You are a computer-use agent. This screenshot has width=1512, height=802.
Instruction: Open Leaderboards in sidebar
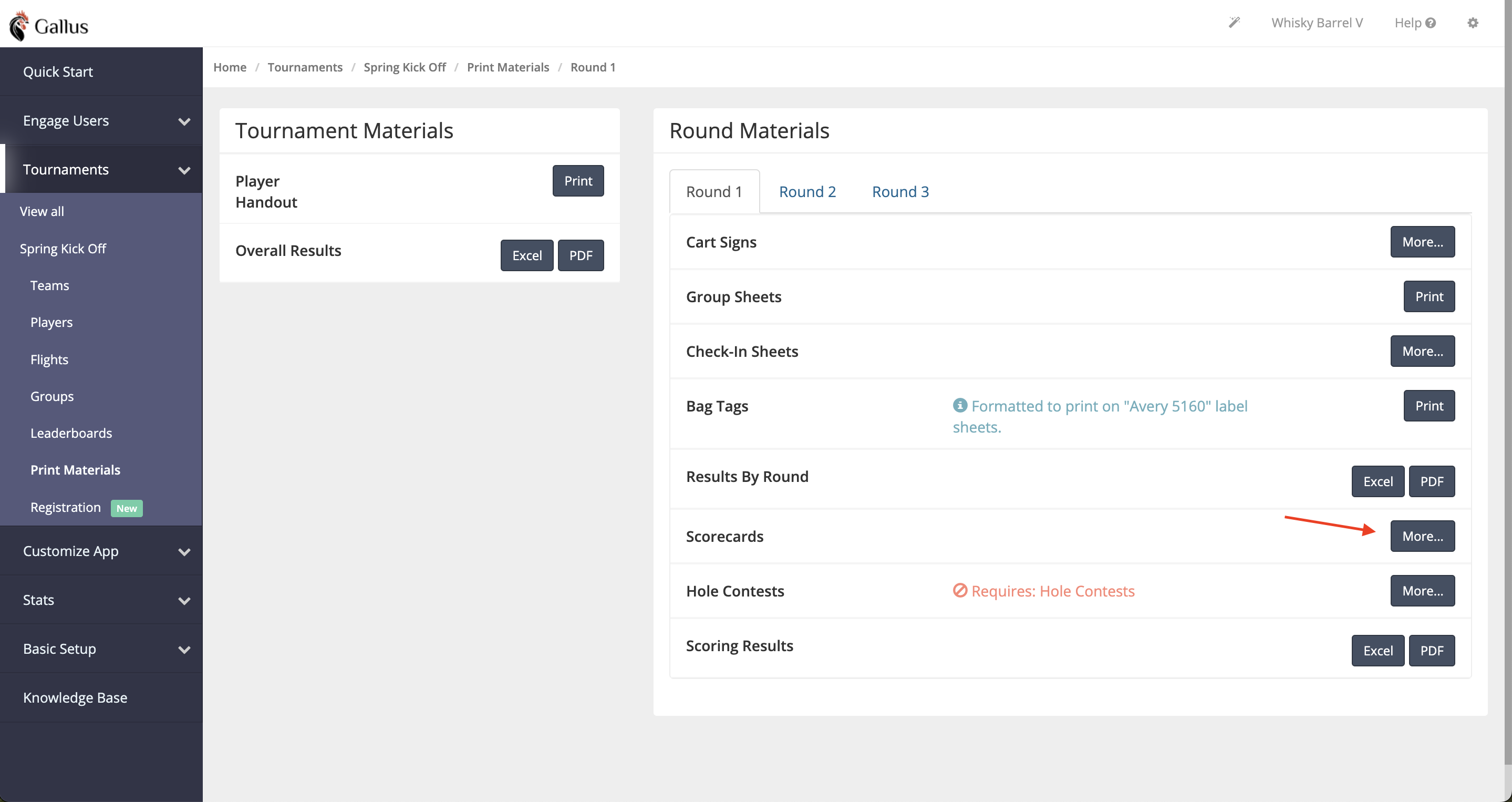[71, 433]
